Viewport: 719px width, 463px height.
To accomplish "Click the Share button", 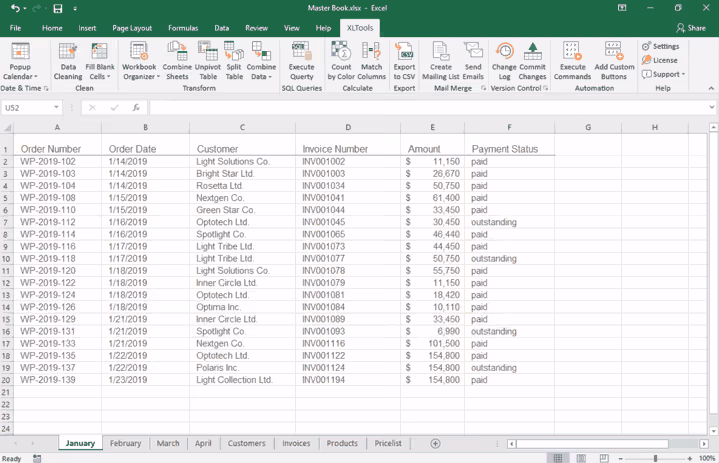I will [x=690, y=28].
